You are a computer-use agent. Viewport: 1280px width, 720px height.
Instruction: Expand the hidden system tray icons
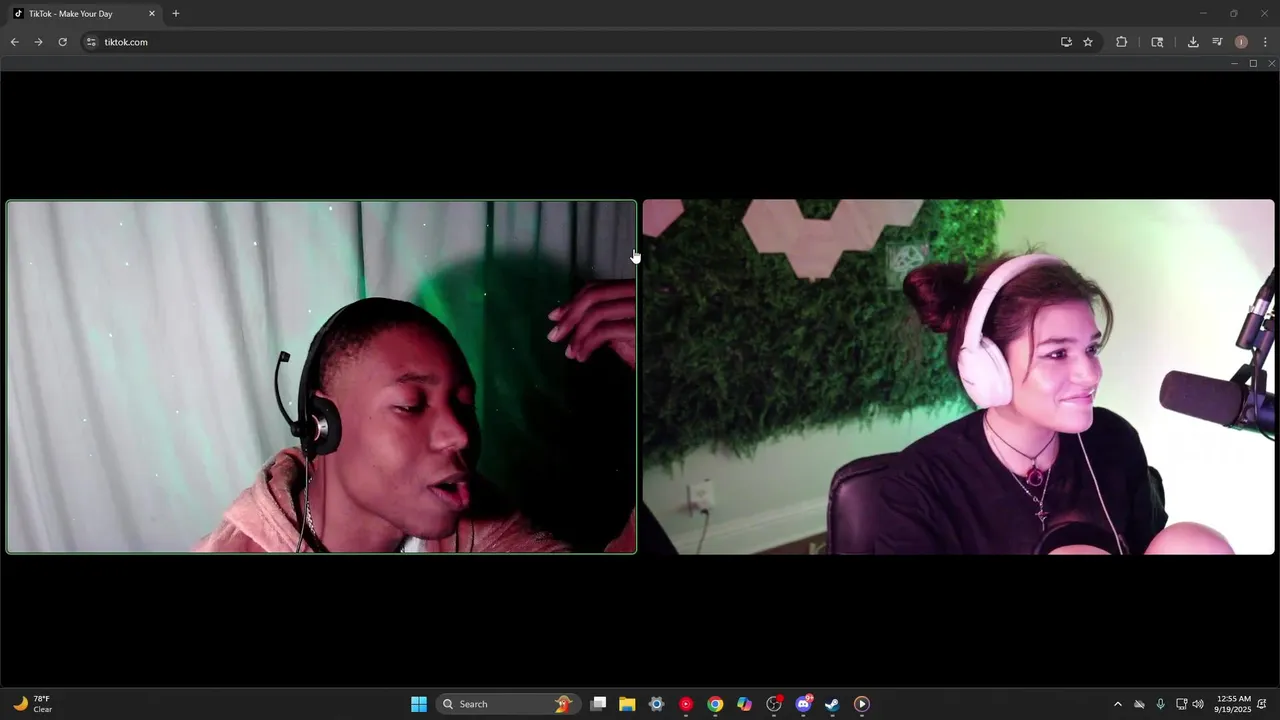[x=1118, y=704]
